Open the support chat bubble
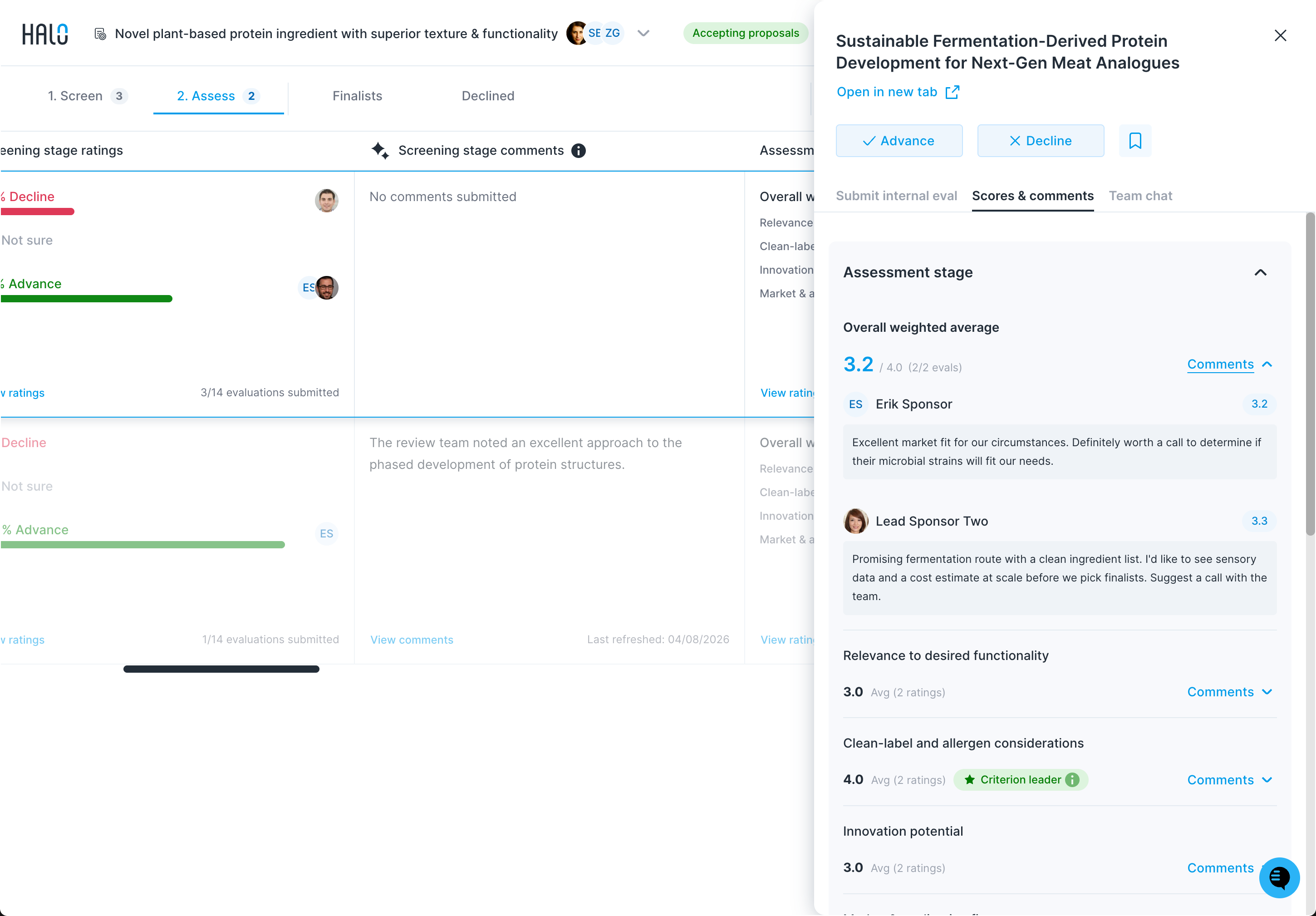This screenshot has width=1316, height=916. (x=1279, y=877)
